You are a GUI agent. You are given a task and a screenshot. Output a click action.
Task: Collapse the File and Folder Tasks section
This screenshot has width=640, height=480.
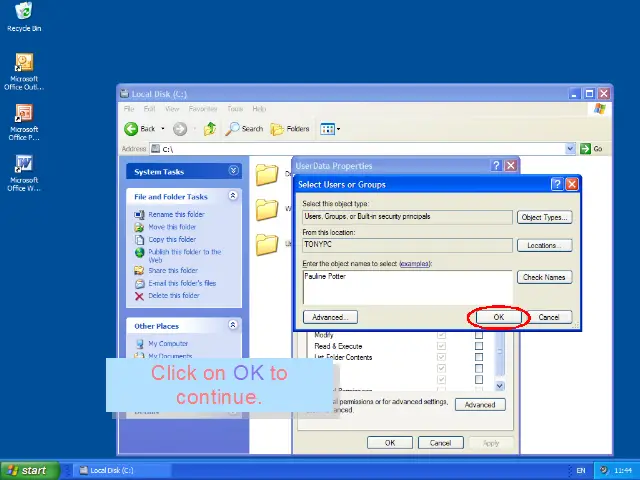(233, 197)
